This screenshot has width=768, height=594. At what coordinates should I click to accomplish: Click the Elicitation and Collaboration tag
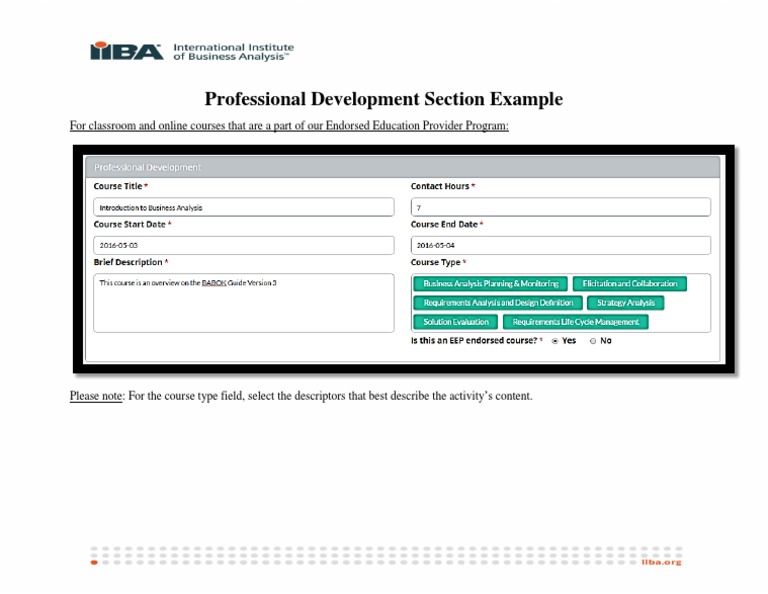click(630, 284)
